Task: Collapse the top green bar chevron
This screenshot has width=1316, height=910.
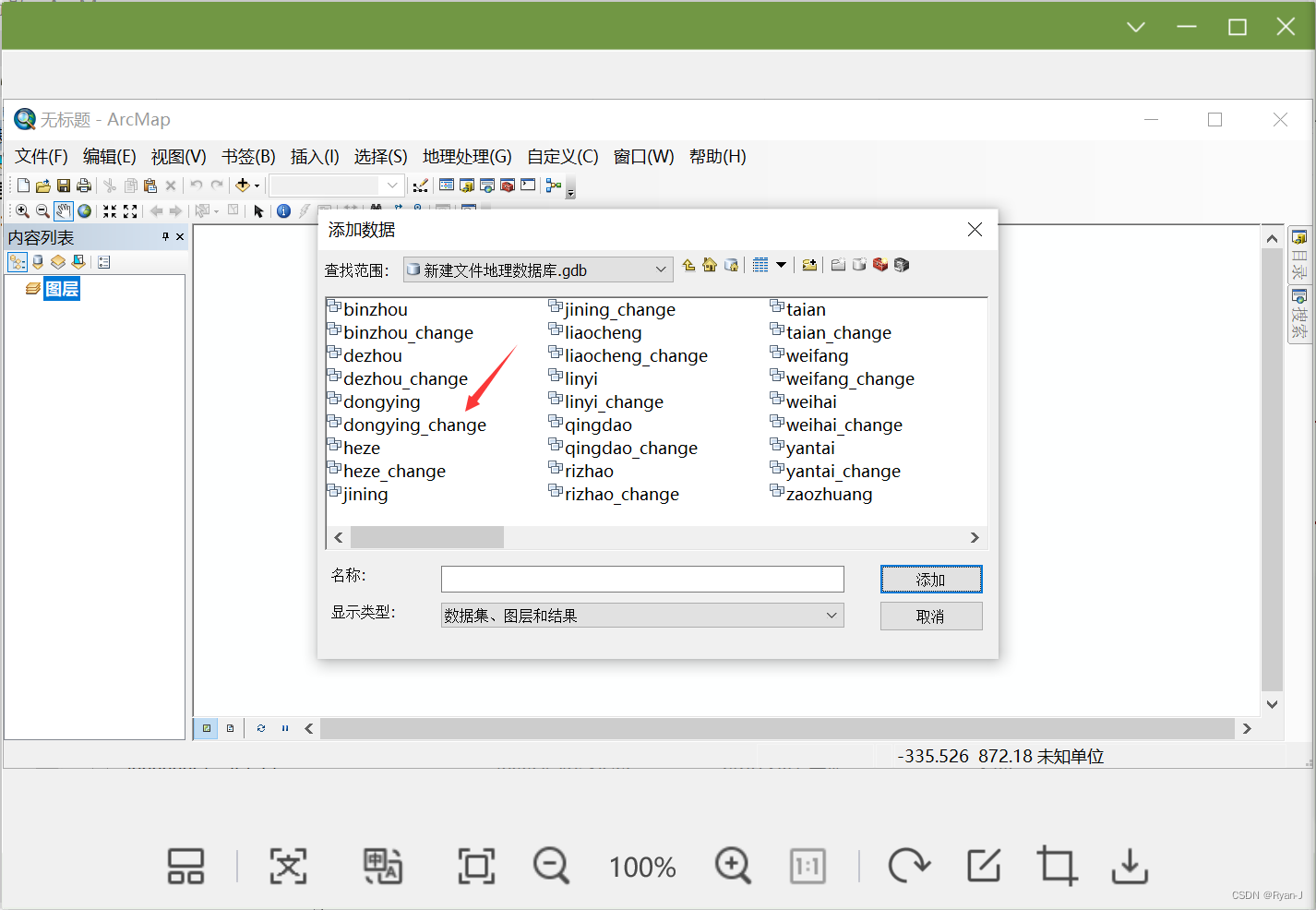Action: [x=1136, y=27]
